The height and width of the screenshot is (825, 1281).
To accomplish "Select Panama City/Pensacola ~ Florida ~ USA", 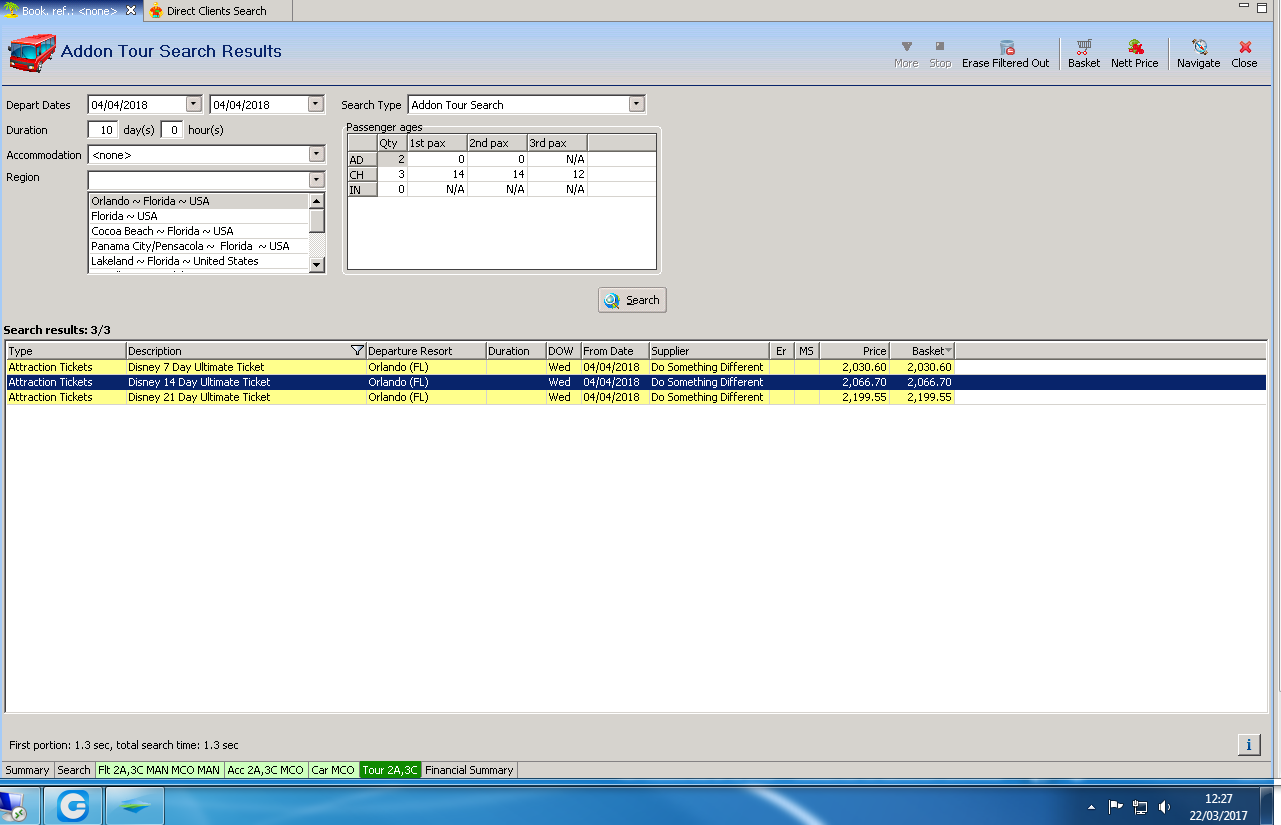I will (198, 246).
